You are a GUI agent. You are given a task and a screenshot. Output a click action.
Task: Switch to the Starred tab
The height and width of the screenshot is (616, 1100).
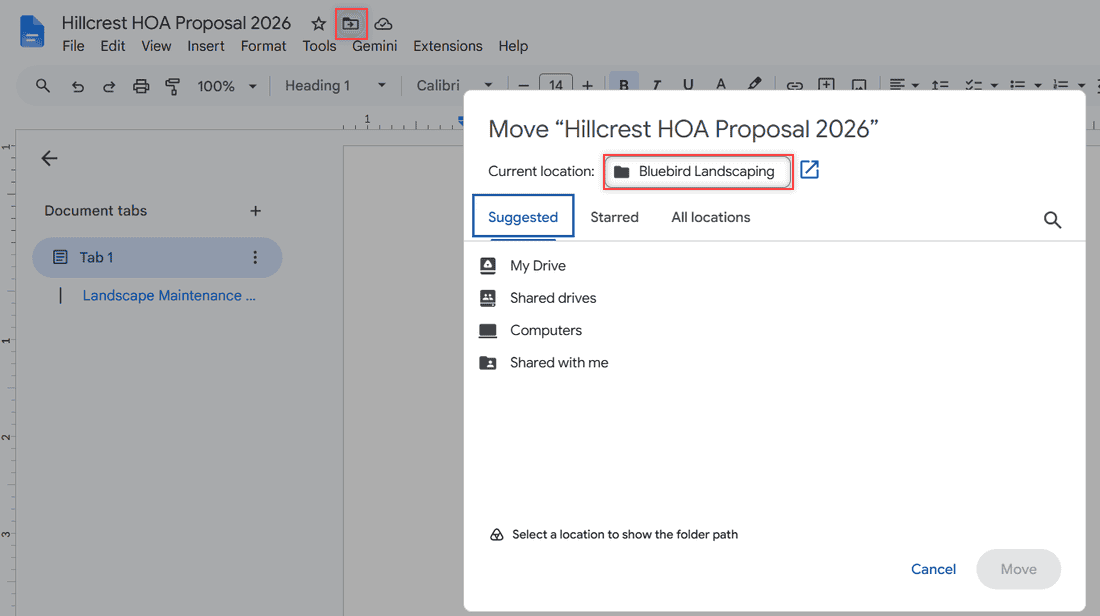coord(615,217)
